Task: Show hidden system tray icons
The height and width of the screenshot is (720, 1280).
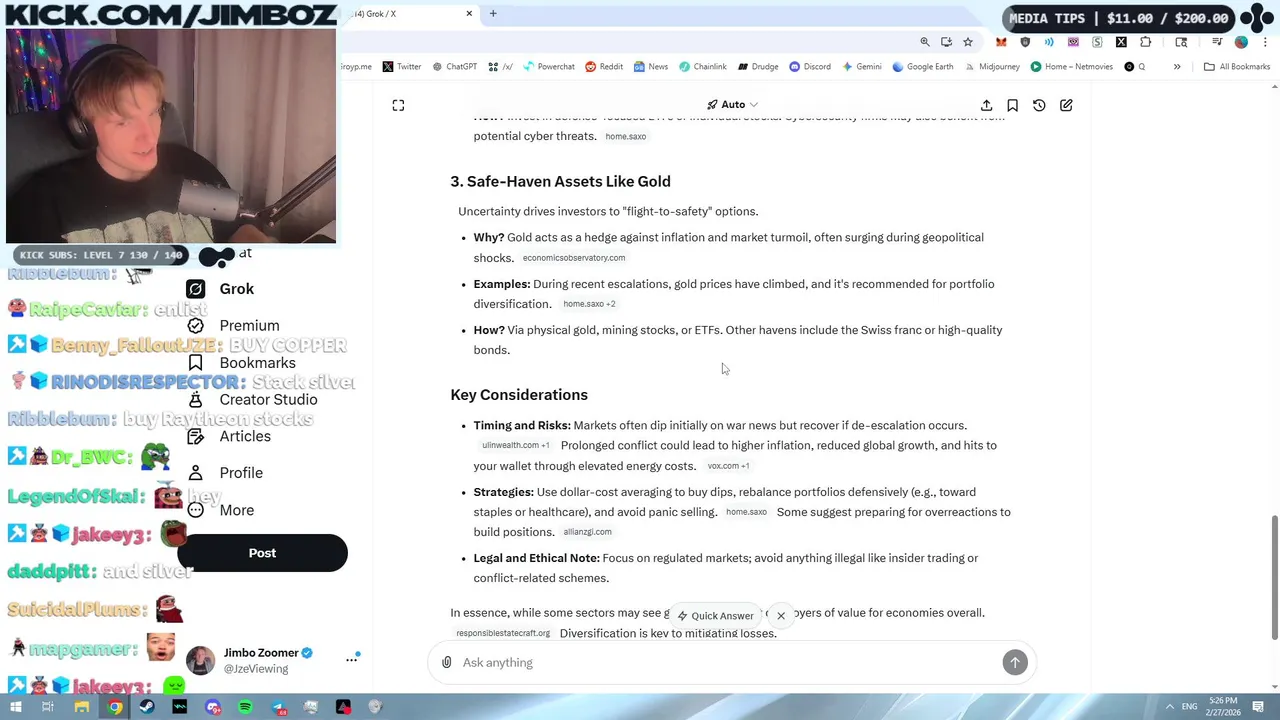Action: coord(1170,707)
